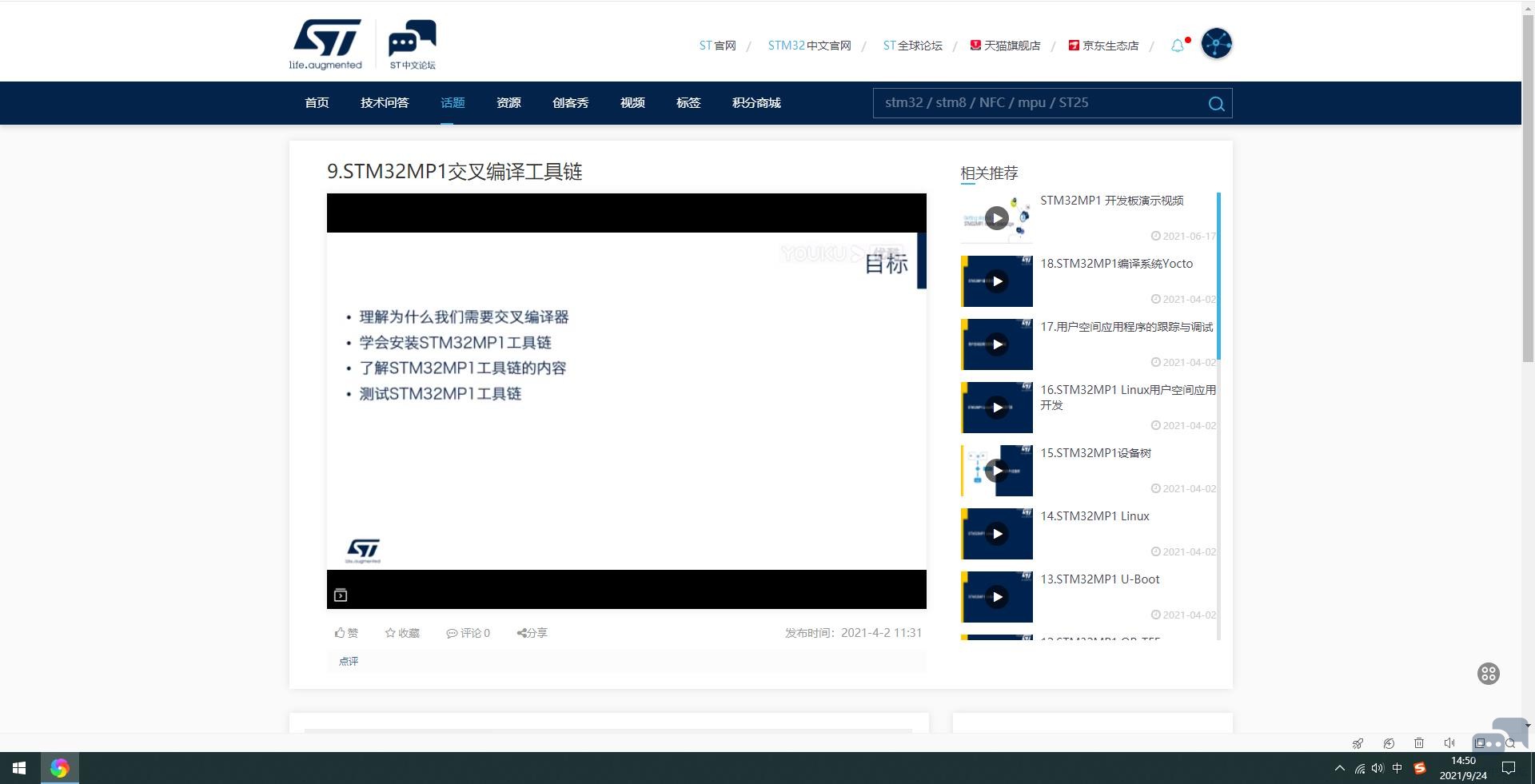This screenshot has width=1535, height=784.
Task: Click the video player slide area
Action: point(627,401)
